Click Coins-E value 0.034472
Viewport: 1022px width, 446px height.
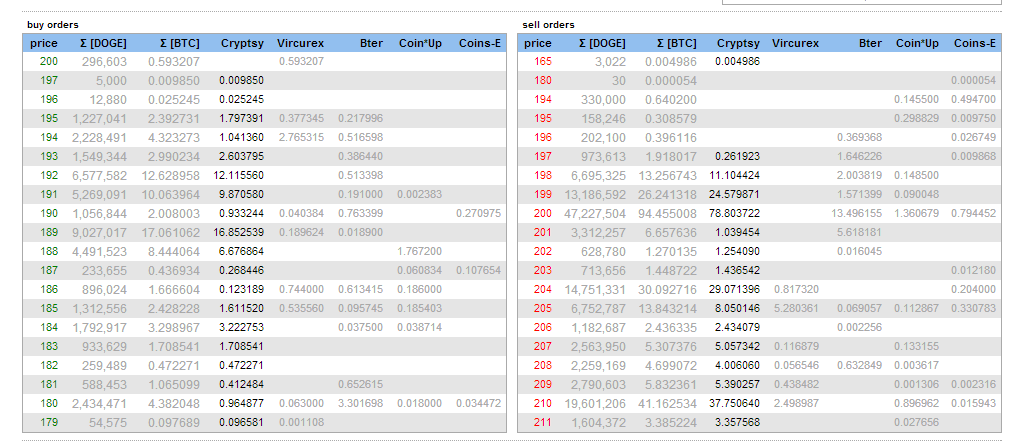tap(479, 404)
